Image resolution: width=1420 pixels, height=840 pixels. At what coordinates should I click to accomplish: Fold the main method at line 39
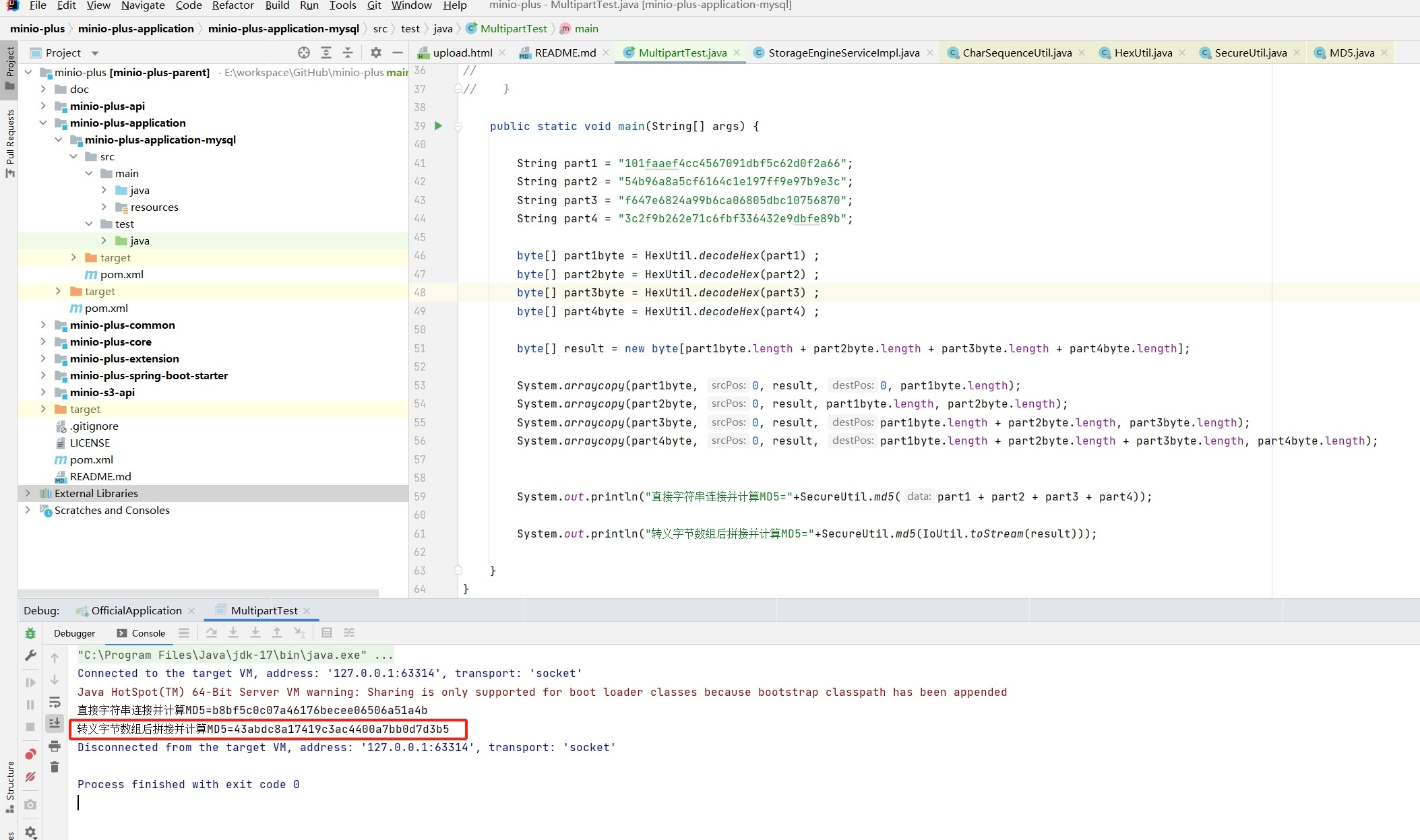[458, 126]
